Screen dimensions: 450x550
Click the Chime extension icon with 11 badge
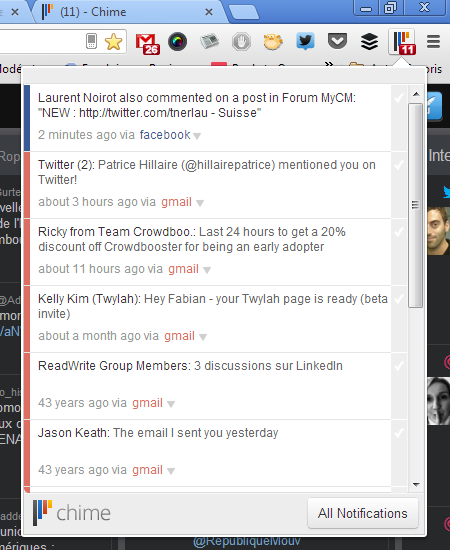coord(403,42)
